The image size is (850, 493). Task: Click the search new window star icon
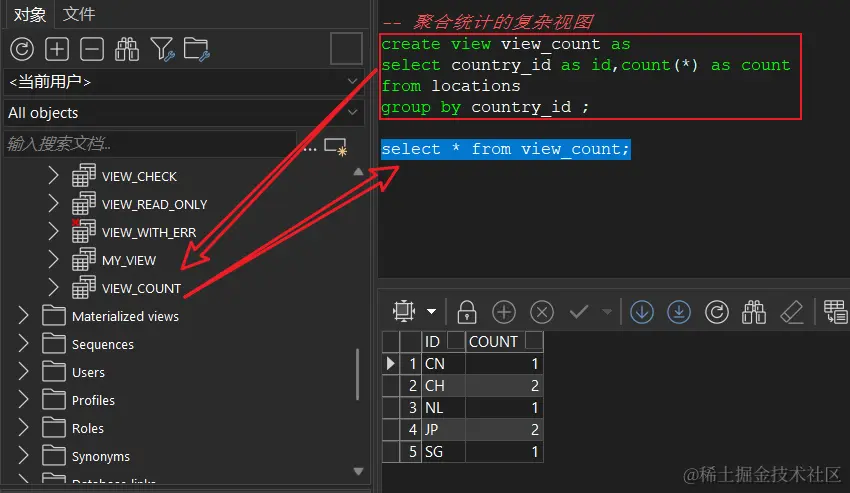pyautogui.click(x=336, y=146)
